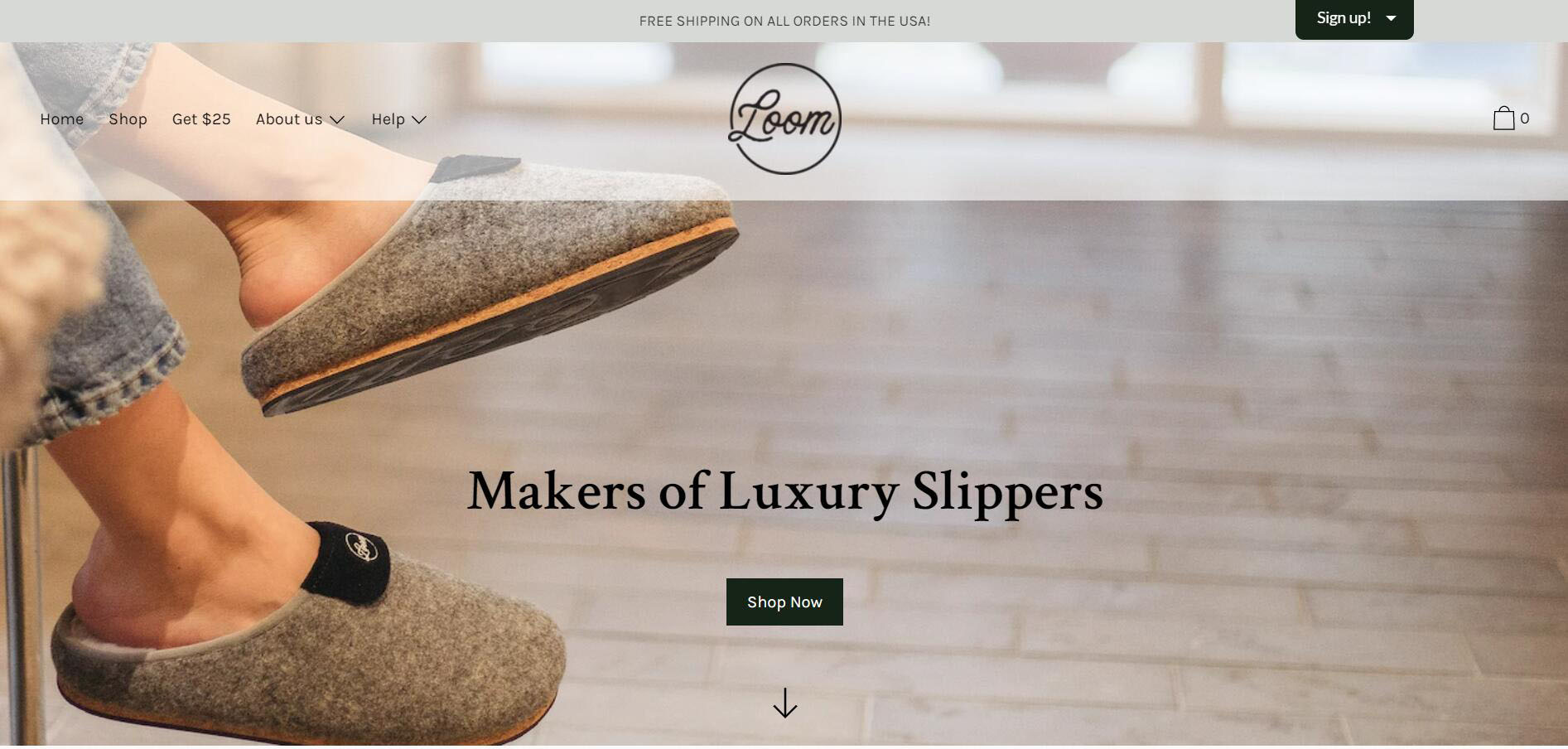
Task: Open the Sign up! dropdown caret
Action: [x=1391, y=18]
